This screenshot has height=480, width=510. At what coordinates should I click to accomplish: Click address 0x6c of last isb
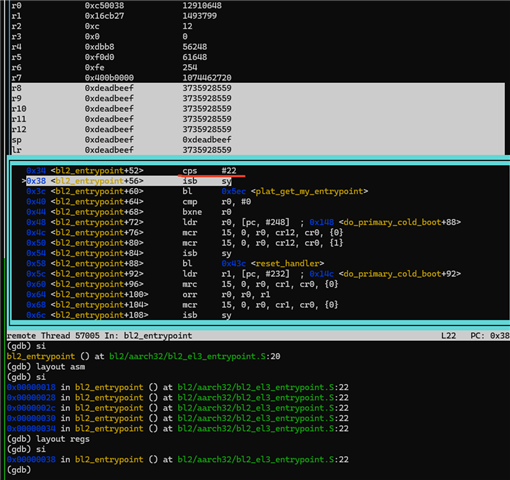pyautogui.click(x=36, y=316)
